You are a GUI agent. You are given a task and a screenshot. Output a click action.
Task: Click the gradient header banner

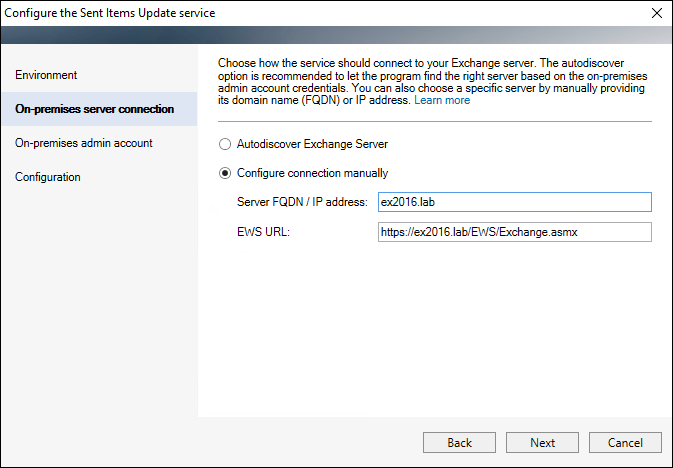(x=336, y=35)
